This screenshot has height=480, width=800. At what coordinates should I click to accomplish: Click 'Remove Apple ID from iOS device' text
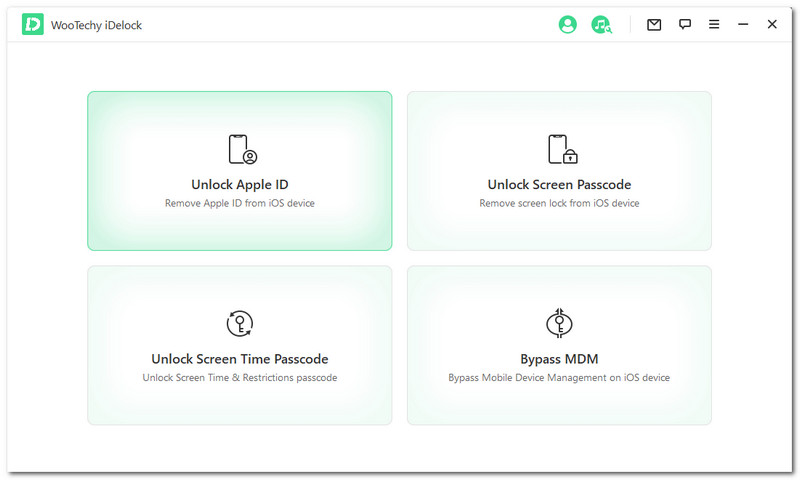click(240, 203)
